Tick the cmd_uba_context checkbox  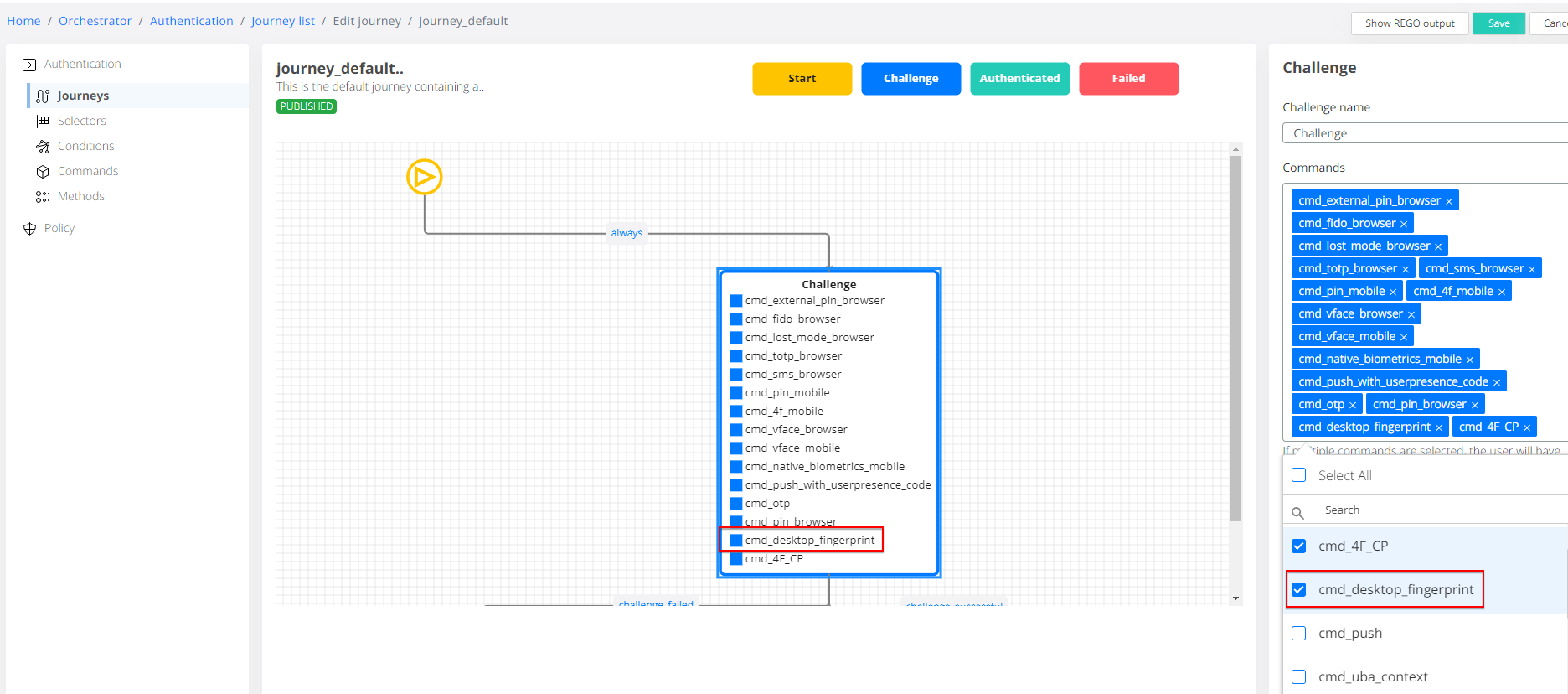pyautogui.click(x=1298, y=676)
